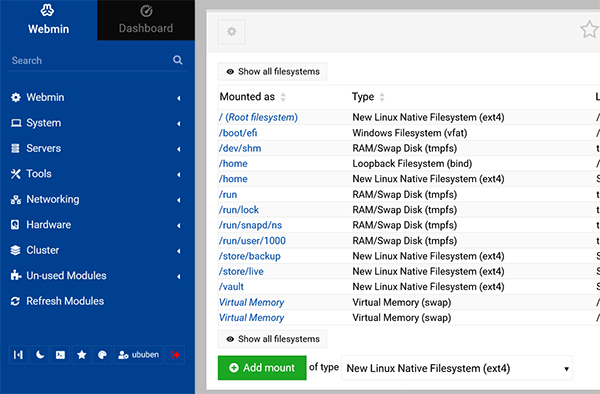Open the Networking menu category
This screenshot has width=600, height=394.
(x=97, y=200)
